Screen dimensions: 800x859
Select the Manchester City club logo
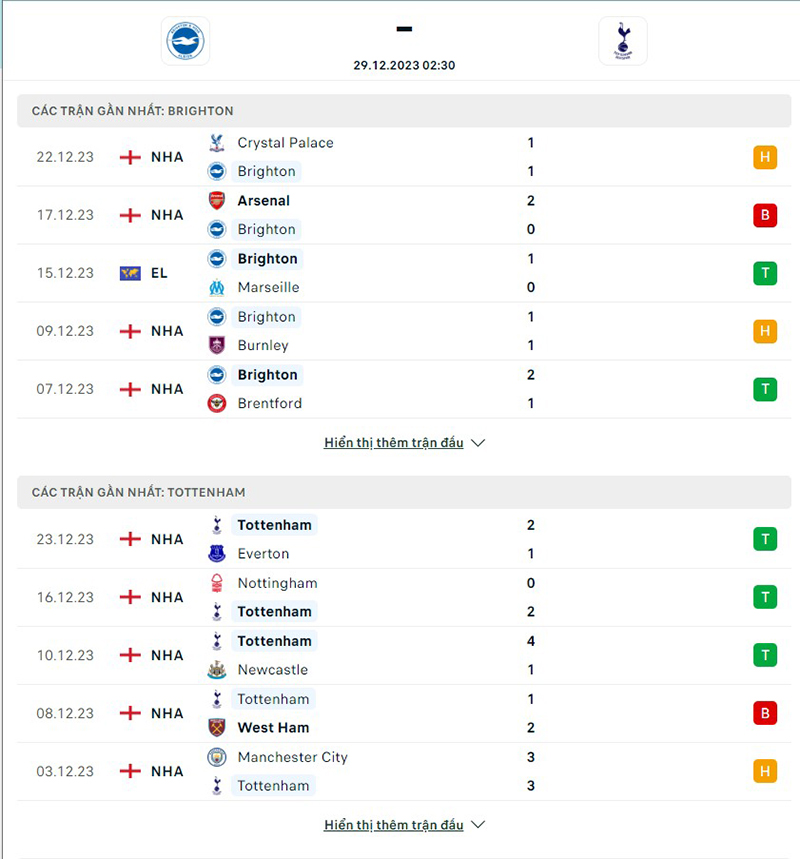(217, 757)
